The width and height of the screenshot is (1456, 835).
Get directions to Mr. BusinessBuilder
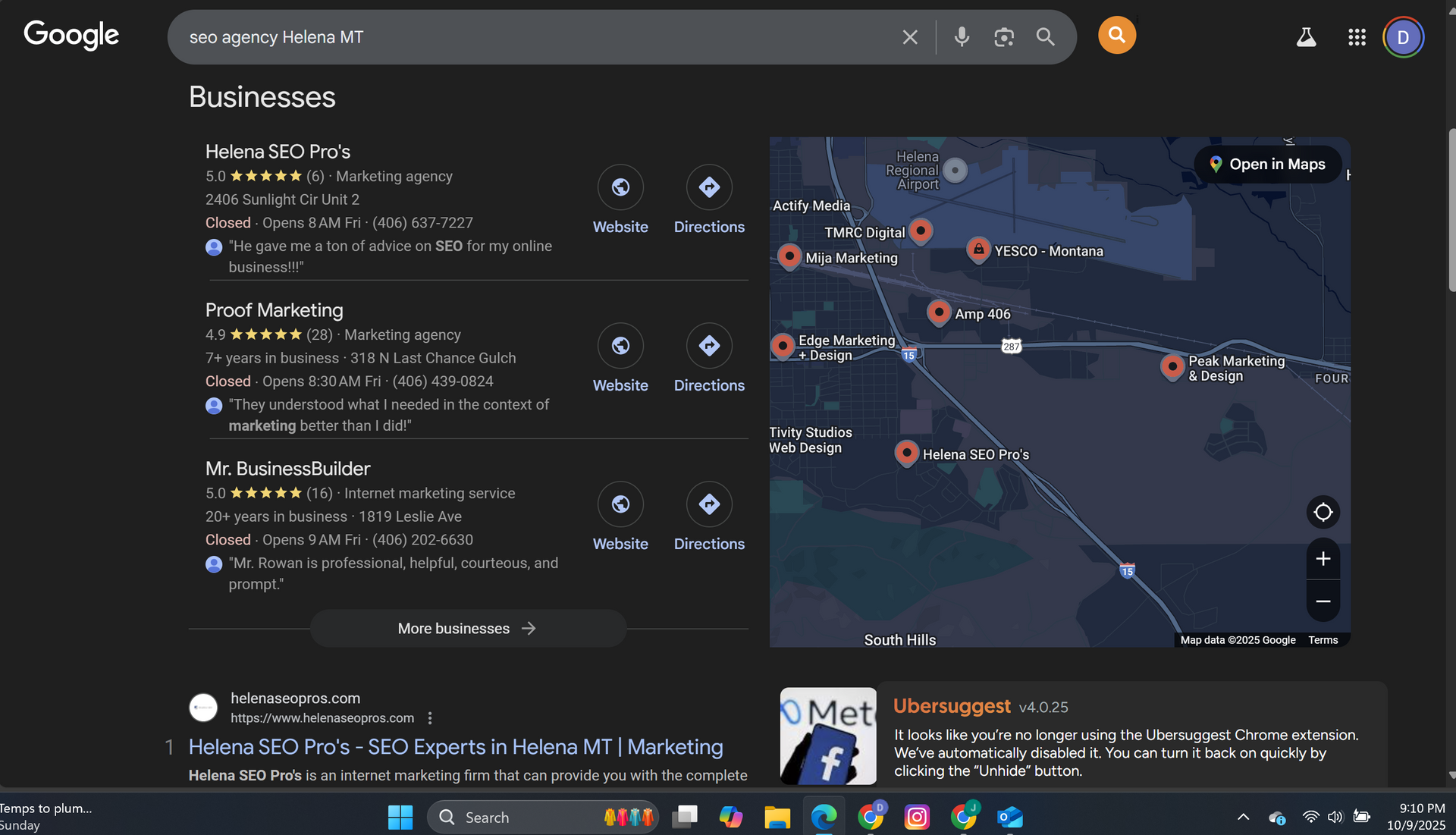click(x=709, y=504)
